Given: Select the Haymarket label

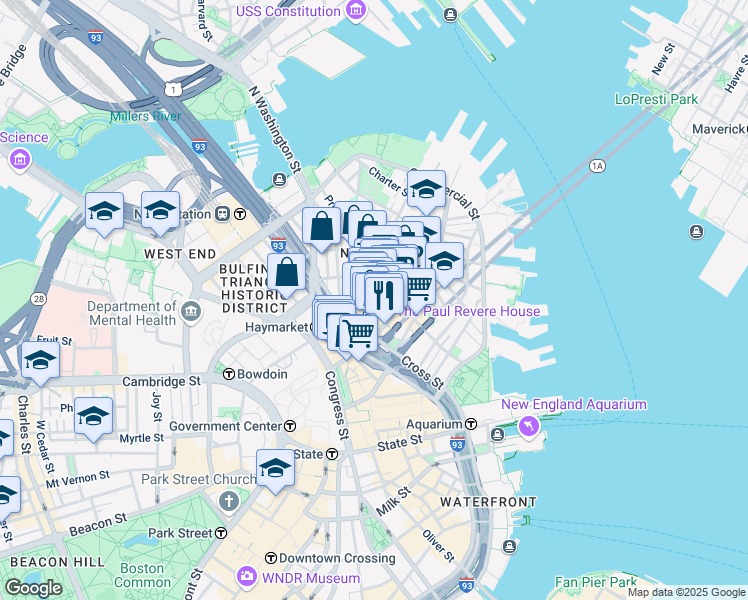Looking at the screenshot, I should point(277,327).
